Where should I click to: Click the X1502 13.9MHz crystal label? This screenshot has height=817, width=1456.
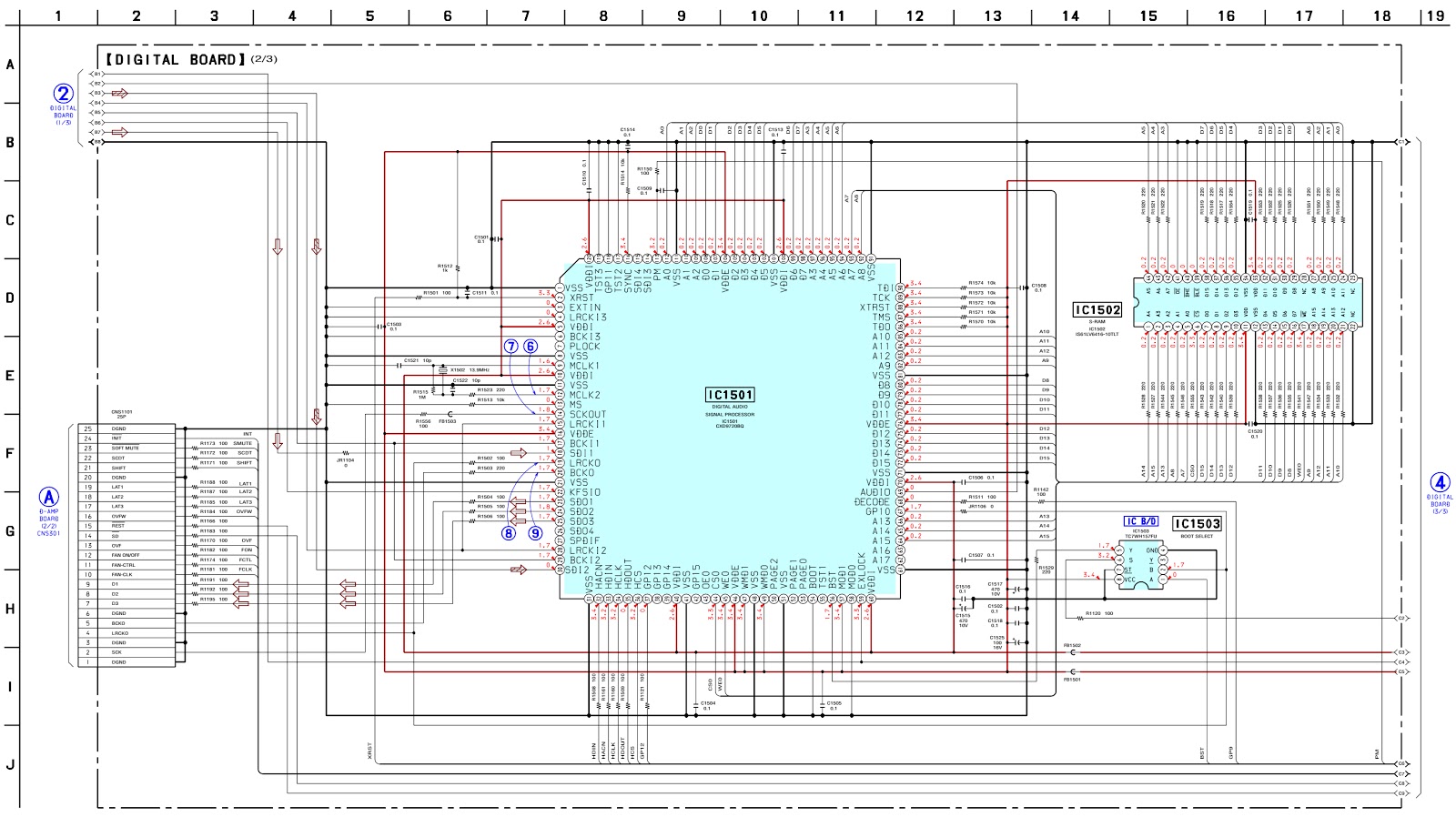coord(470,370)
